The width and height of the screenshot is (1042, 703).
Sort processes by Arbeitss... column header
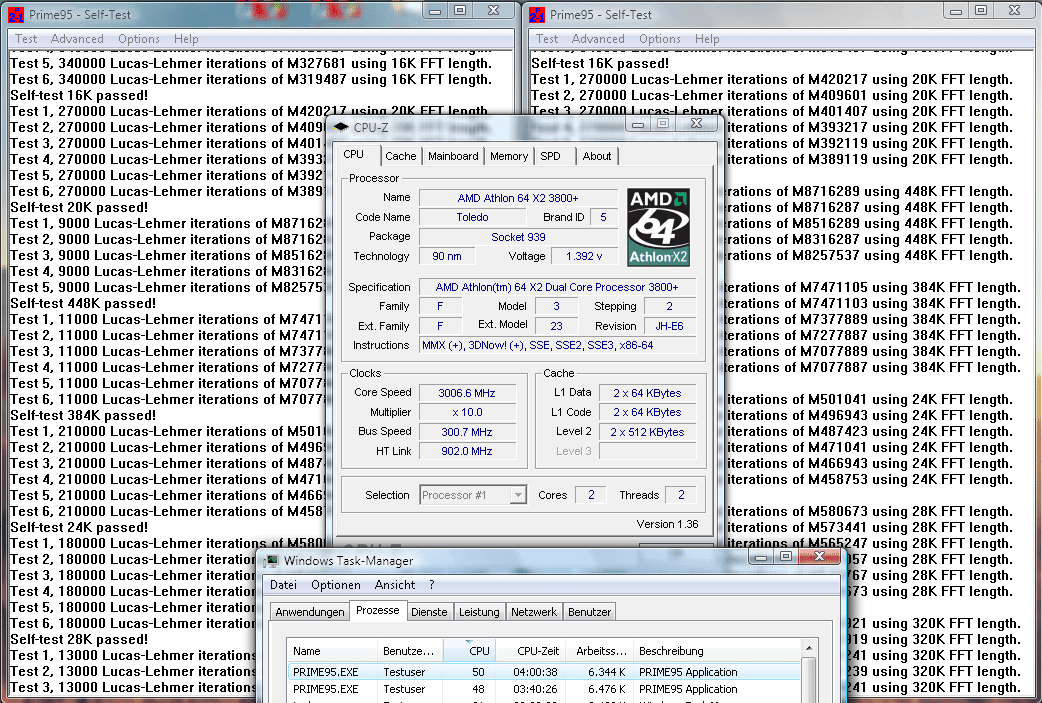[x=599, y=651]
